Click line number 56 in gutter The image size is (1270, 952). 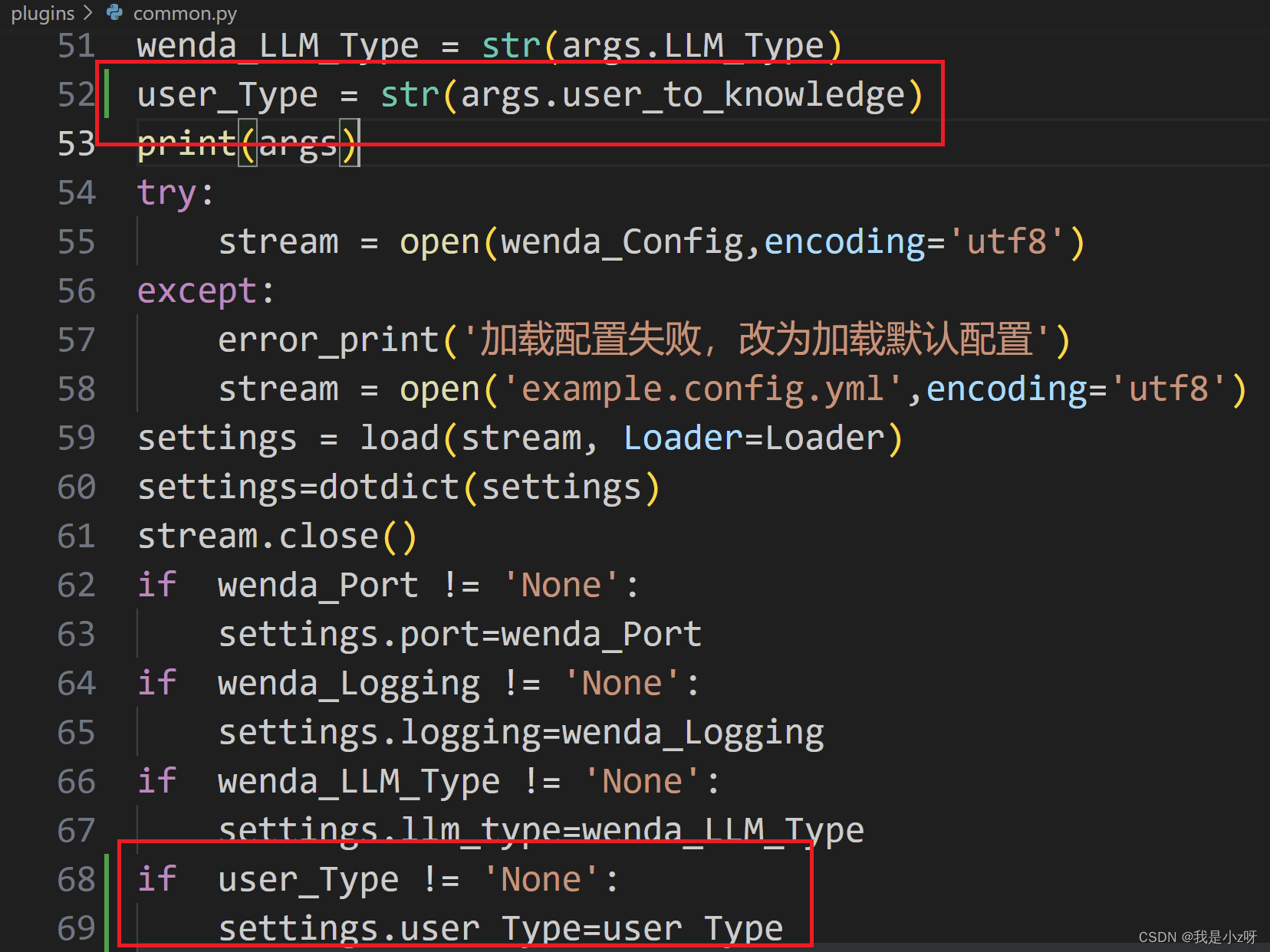point(77,291)
